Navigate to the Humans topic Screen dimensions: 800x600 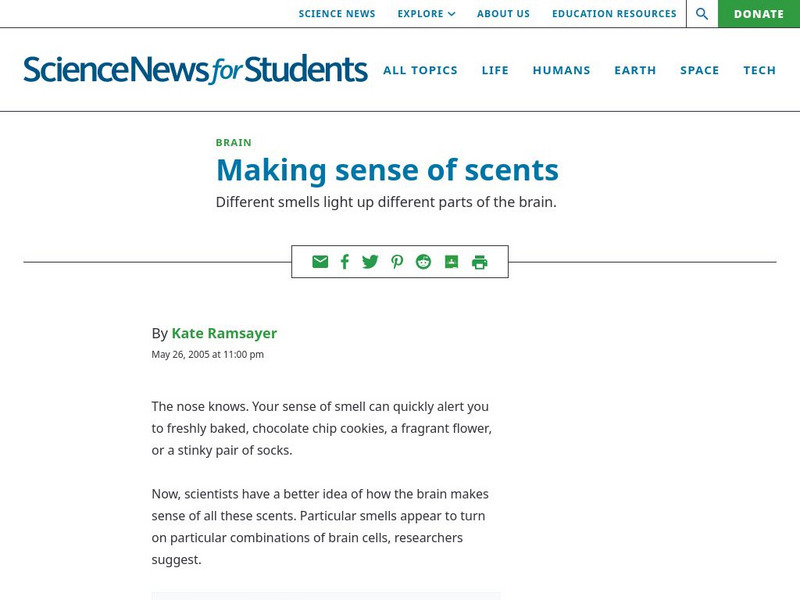click(561, 70)
